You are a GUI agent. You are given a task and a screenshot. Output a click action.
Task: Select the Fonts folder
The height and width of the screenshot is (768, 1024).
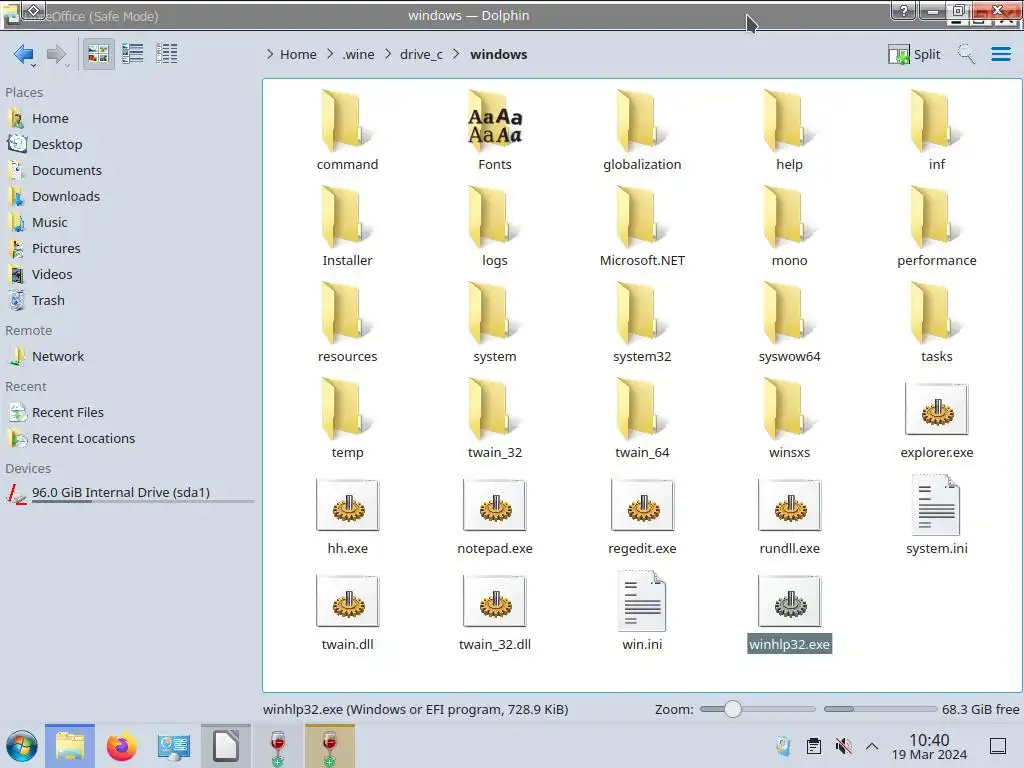click(494, 131)
